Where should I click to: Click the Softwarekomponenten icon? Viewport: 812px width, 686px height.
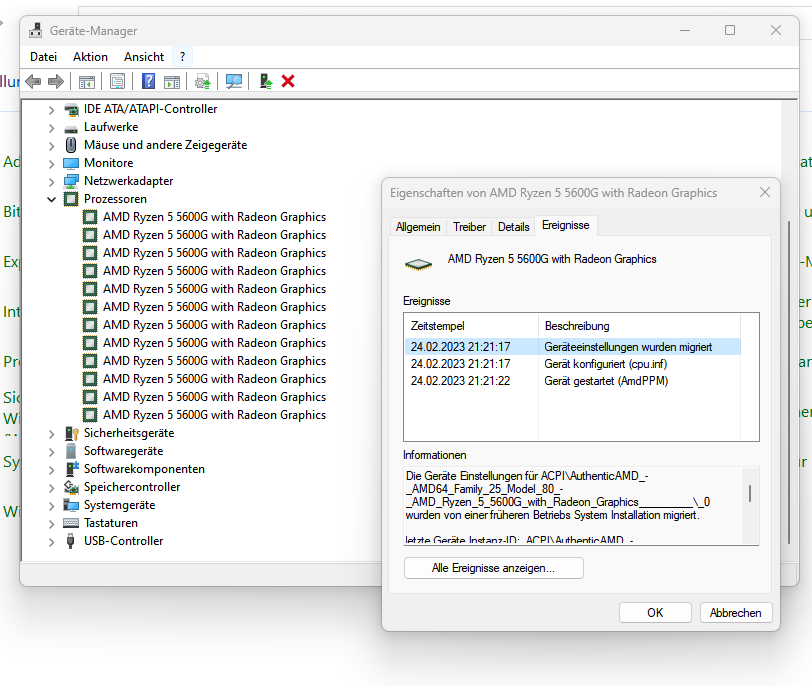click(71, 469)
